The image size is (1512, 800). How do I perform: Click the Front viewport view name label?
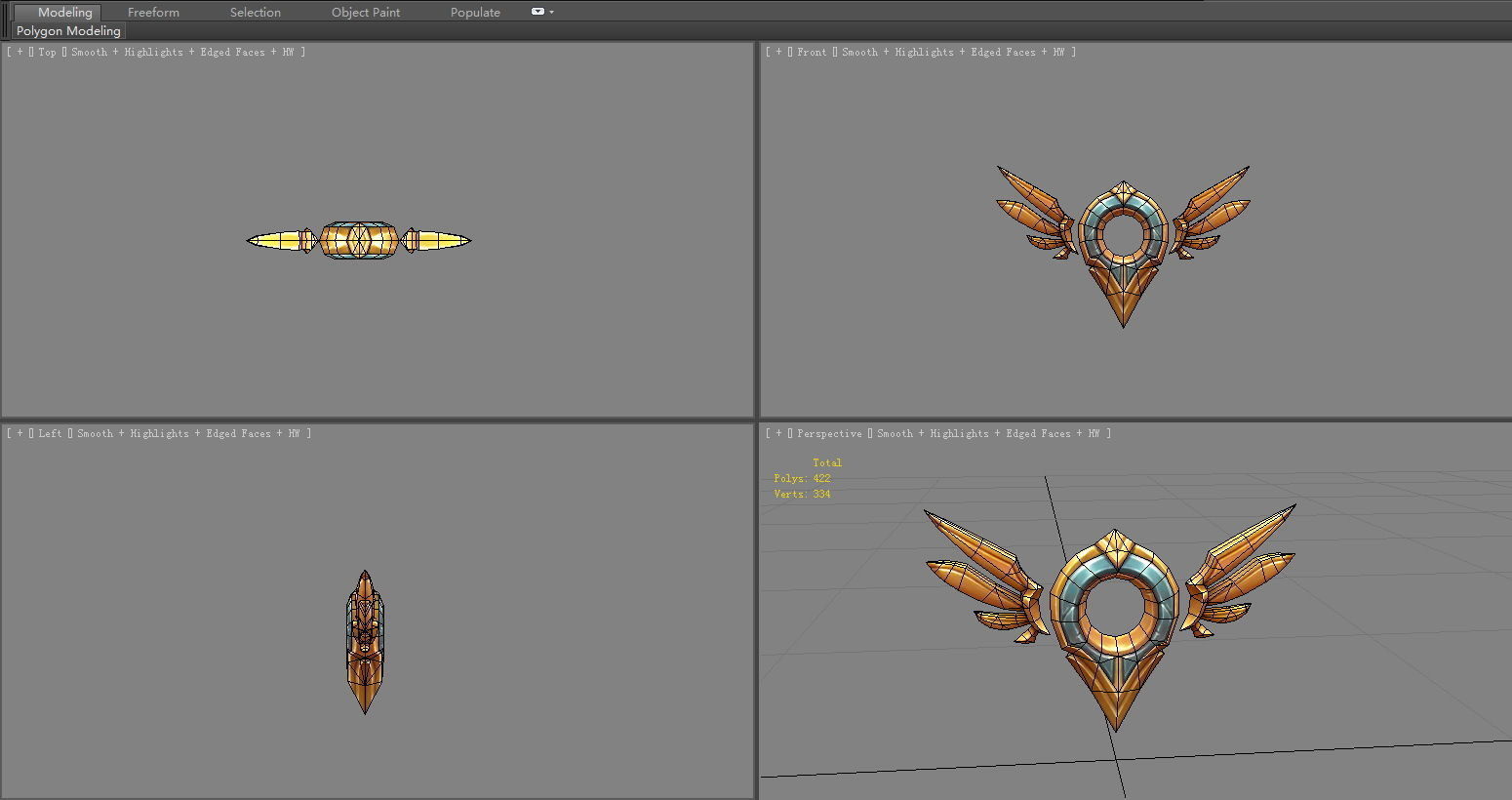point(812,52)
